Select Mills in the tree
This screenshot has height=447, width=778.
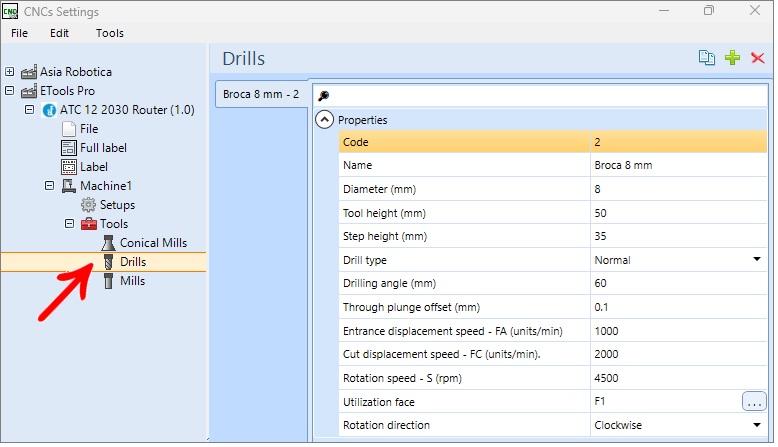click(x=132, y=281)
